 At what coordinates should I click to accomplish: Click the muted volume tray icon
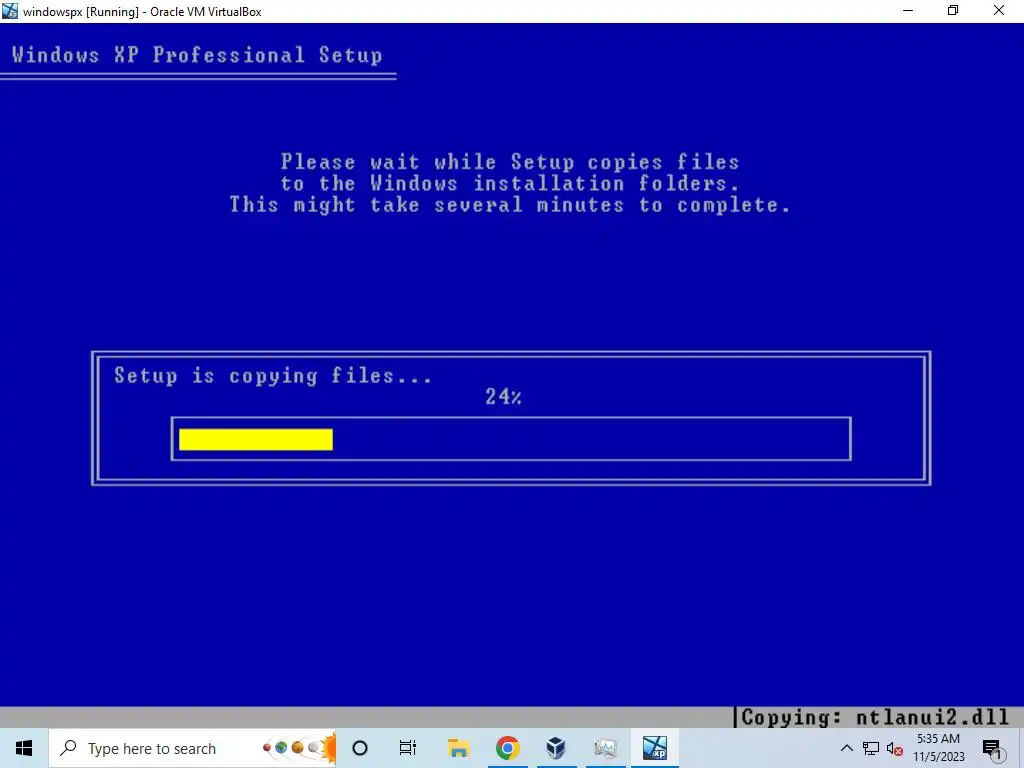(x=895, y=749)
